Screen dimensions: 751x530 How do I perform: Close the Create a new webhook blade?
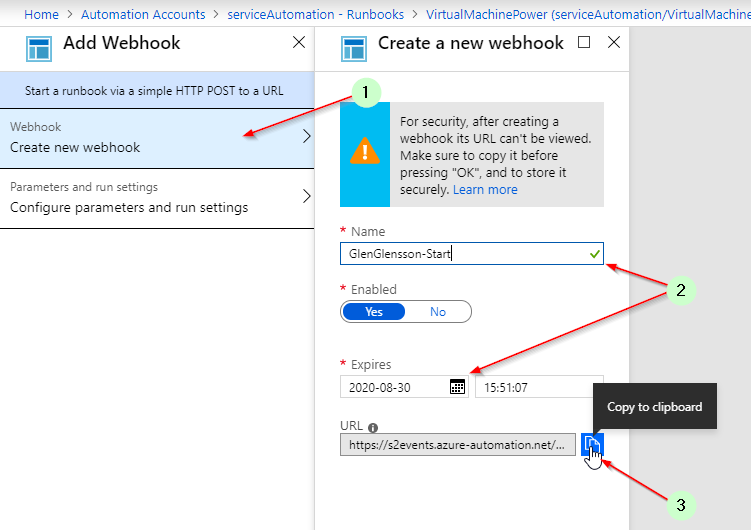614,42
